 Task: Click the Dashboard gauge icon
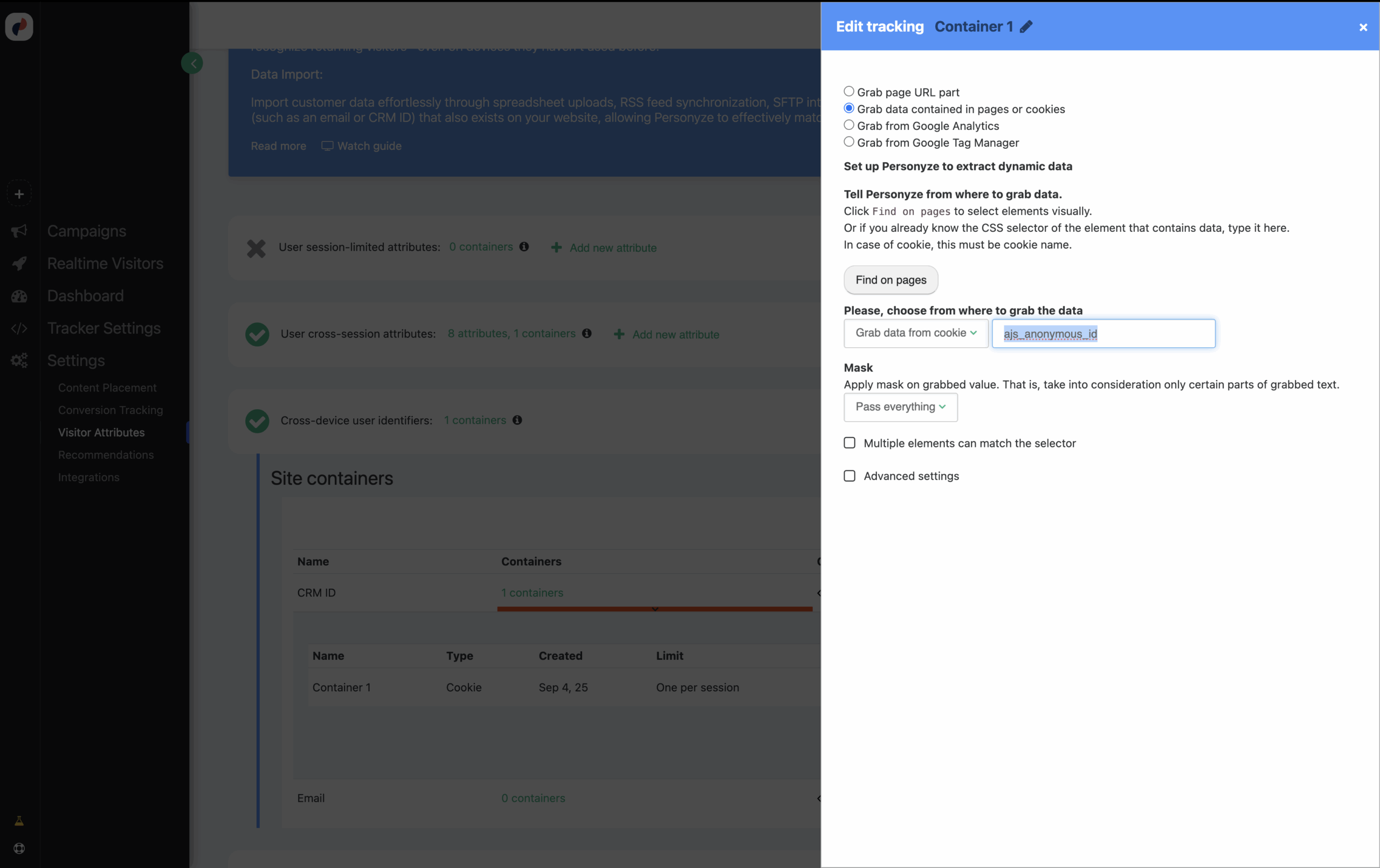click(x=19, y=296)
